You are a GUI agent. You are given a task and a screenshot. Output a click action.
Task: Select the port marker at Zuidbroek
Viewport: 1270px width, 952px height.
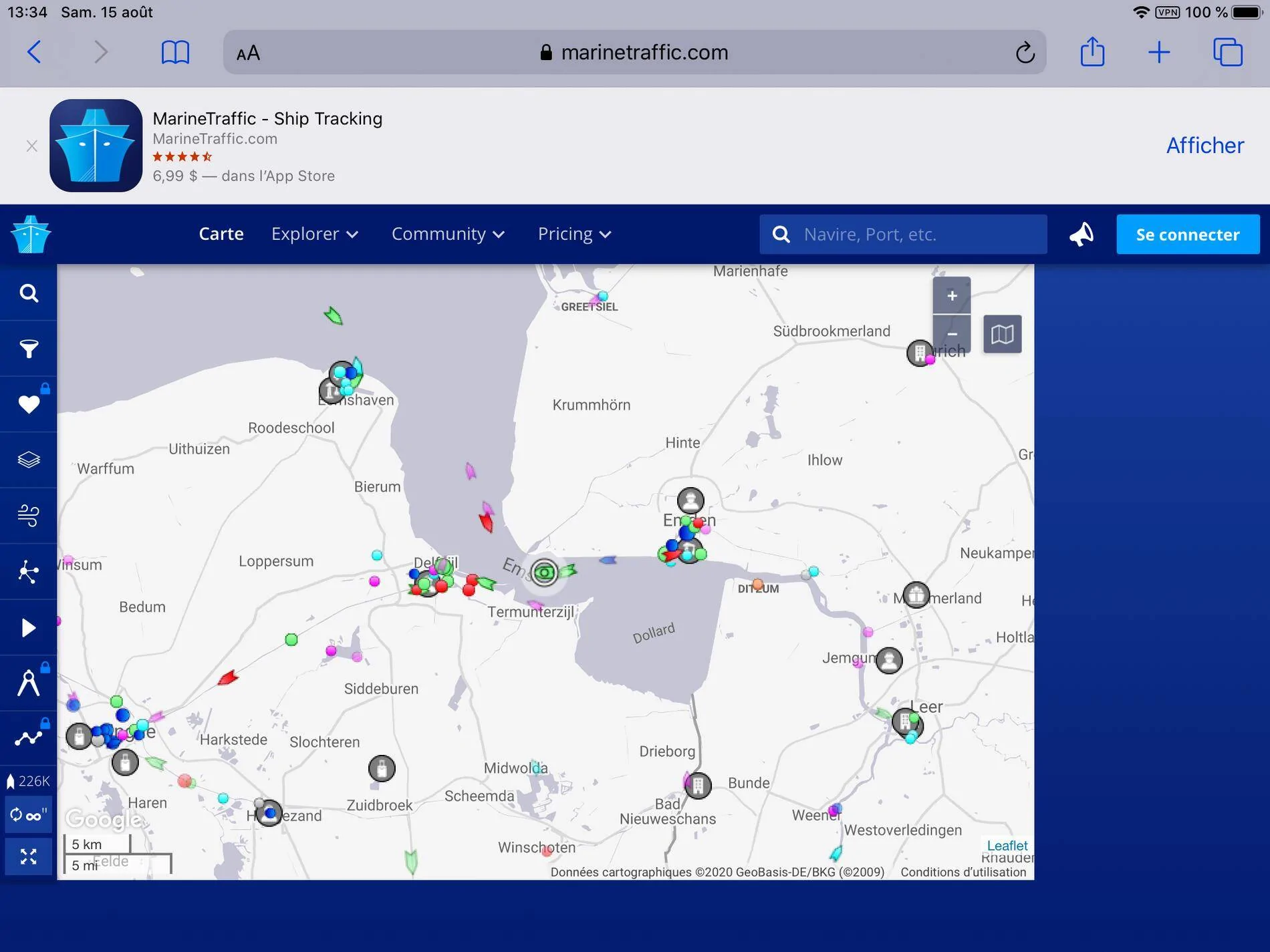click(382, 768)
